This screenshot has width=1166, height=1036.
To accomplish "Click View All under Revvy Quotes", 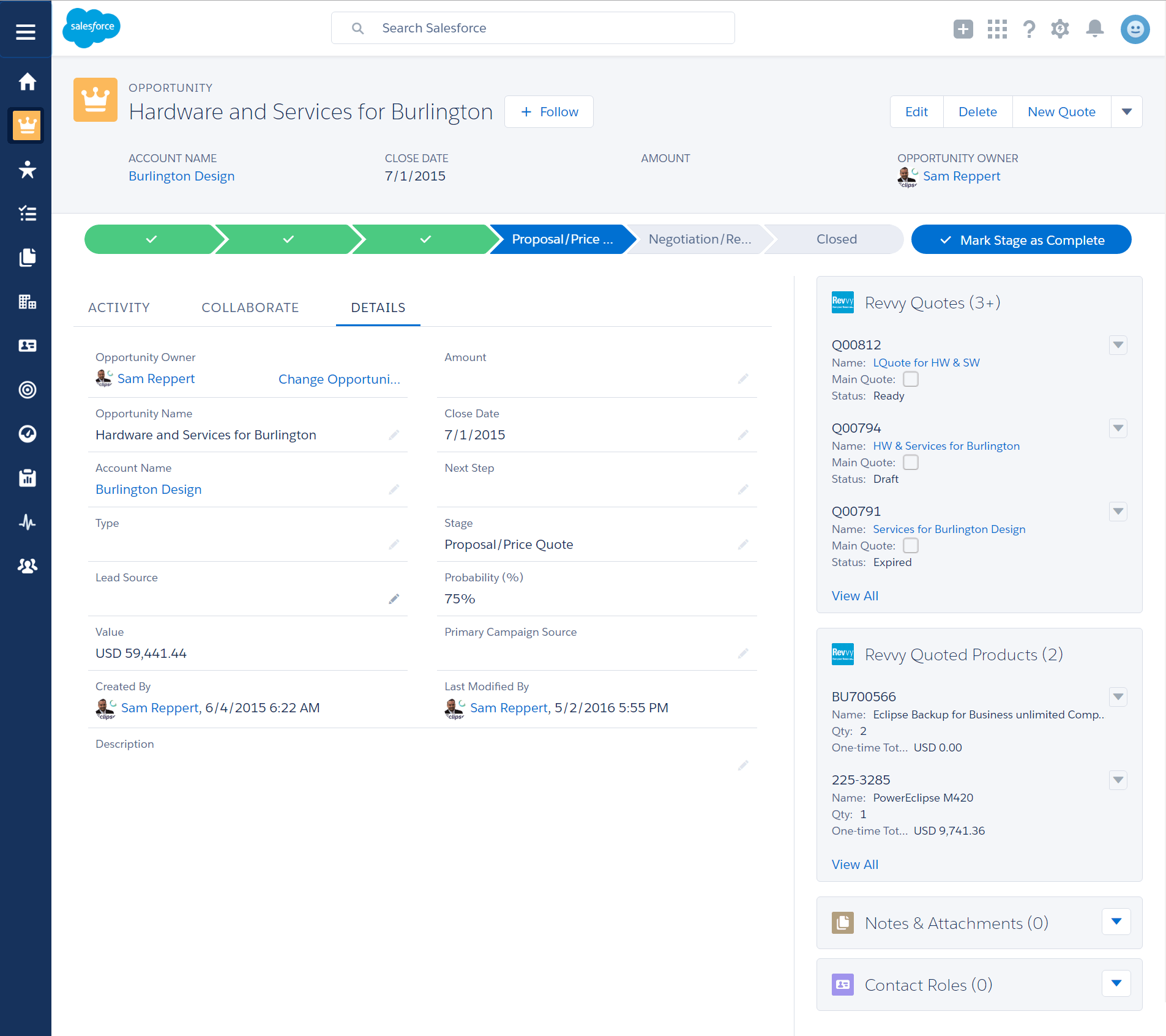I will [x=854, y=595].
